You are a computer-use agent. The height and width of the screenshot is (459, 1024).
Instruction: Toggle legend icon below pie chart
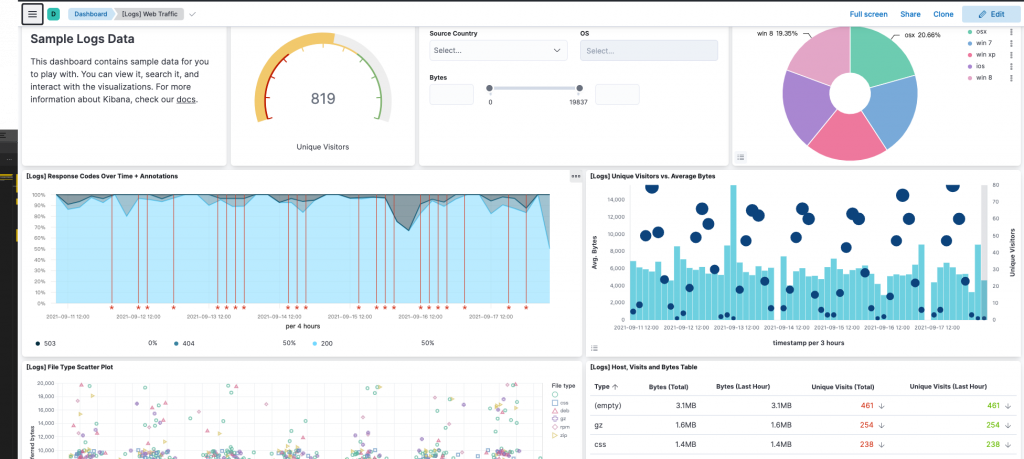pos(741,157)
